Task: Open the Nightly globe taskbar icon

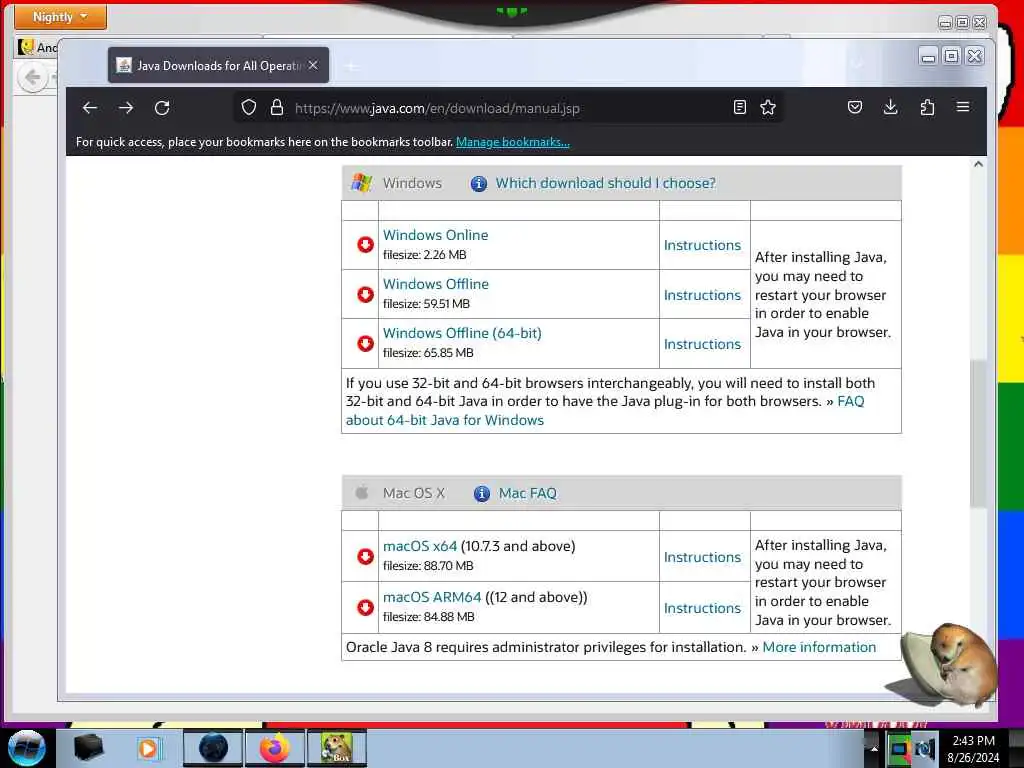Action: (213, 748)
